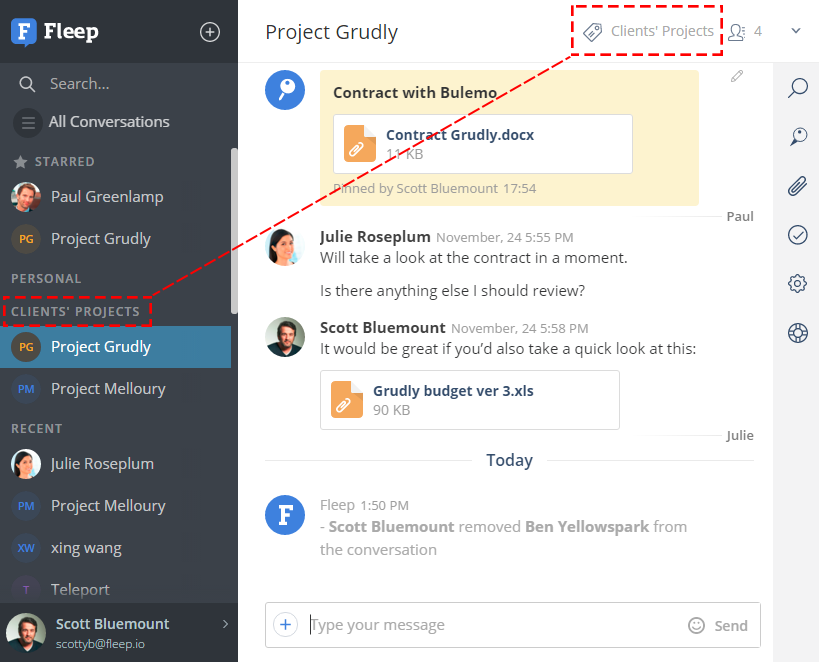Click the Clients' Projects label text in header
819x662 pixels.
(x=662, y=31)
